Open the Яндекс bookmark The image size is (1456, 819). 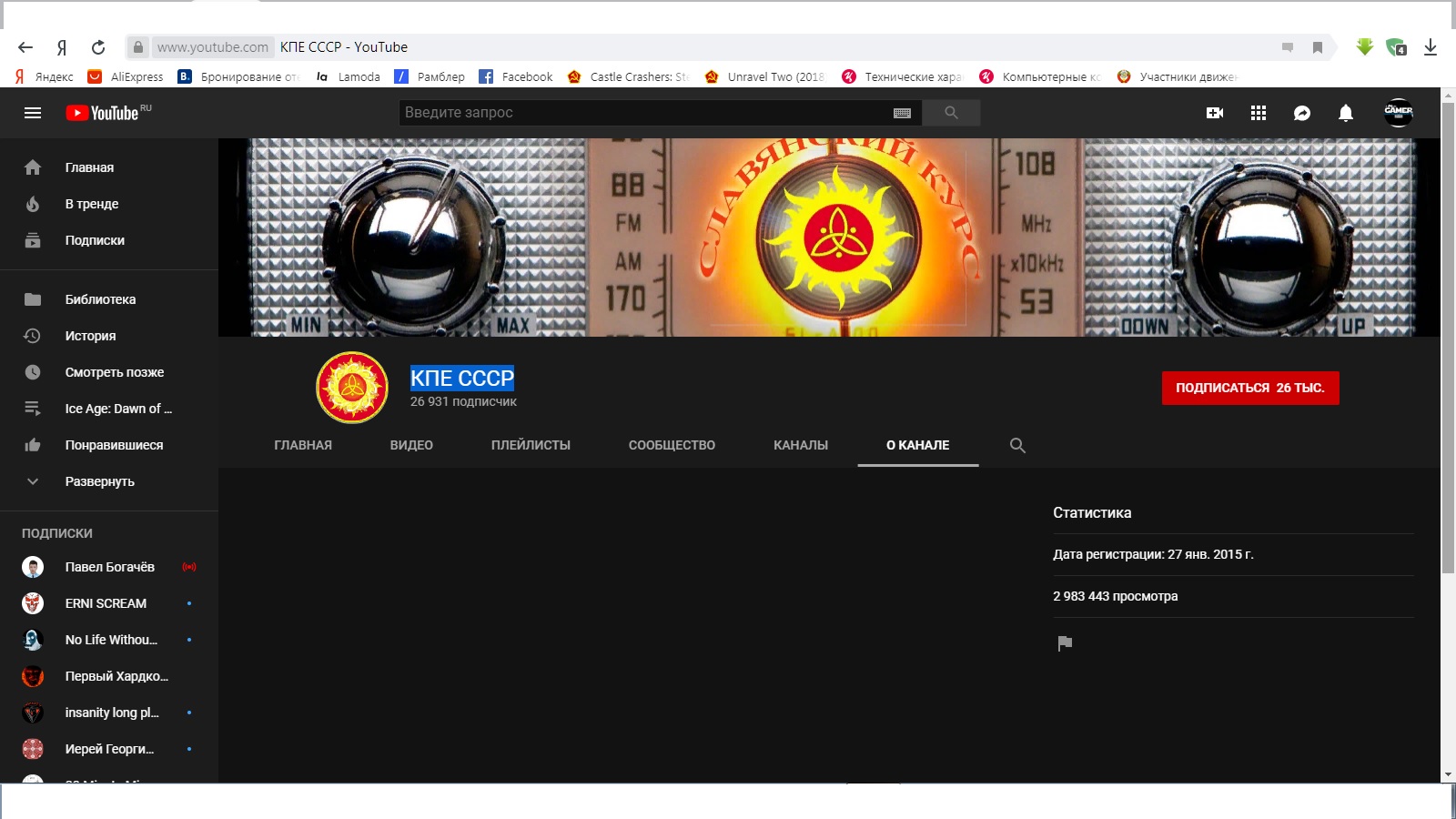44,77
